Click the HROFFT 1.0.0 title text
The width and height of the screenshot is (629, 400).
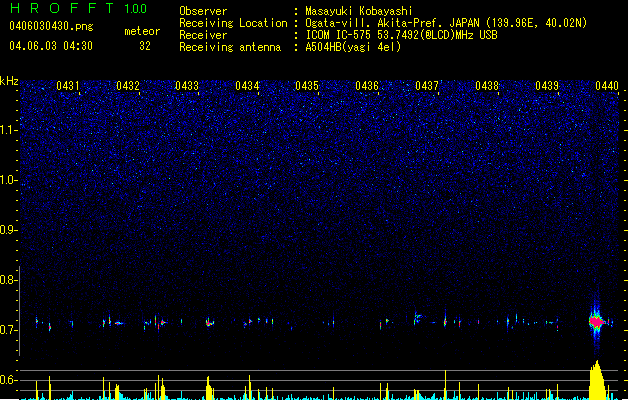tap(78, 8)
